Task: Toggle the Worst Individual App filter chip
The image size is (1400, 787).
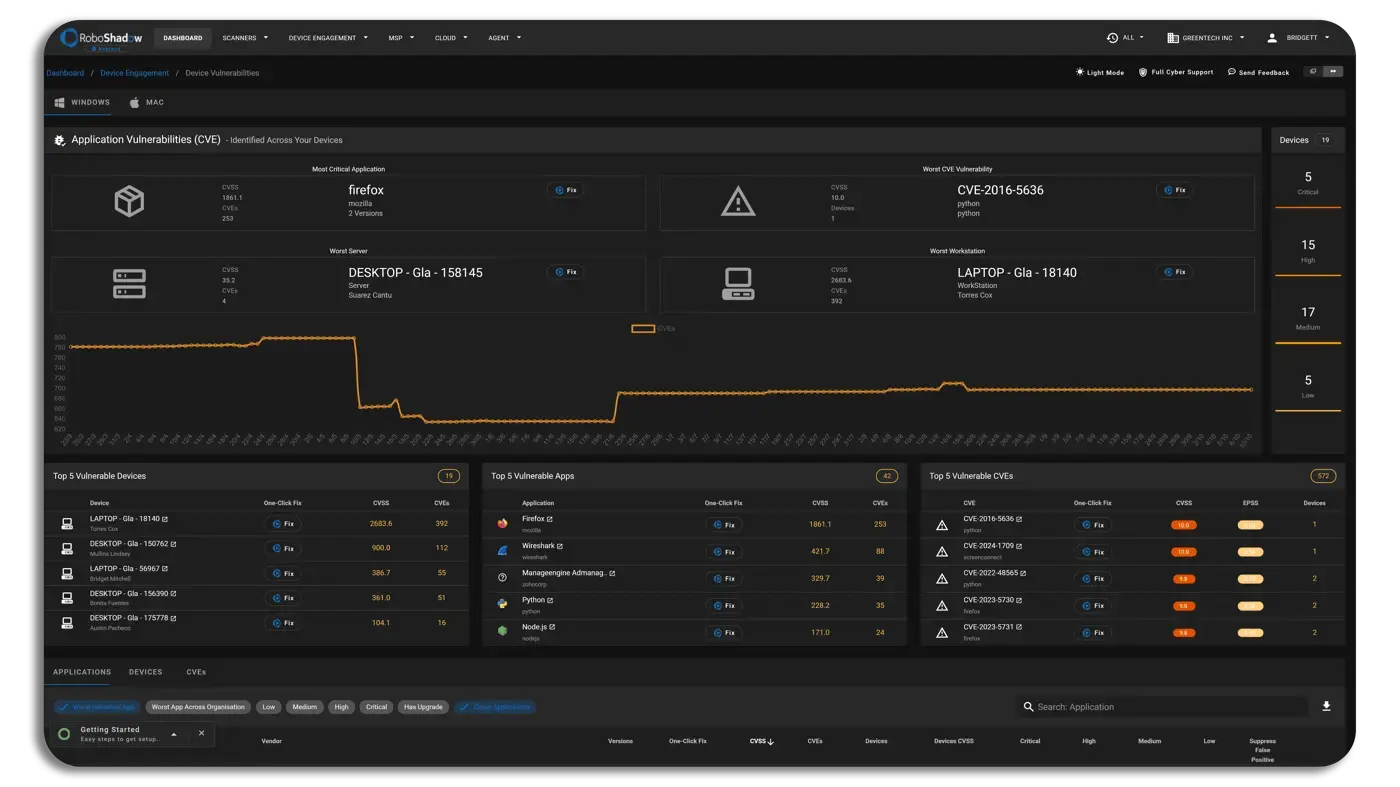Action: pyautogui.click(x=97, y=707)
